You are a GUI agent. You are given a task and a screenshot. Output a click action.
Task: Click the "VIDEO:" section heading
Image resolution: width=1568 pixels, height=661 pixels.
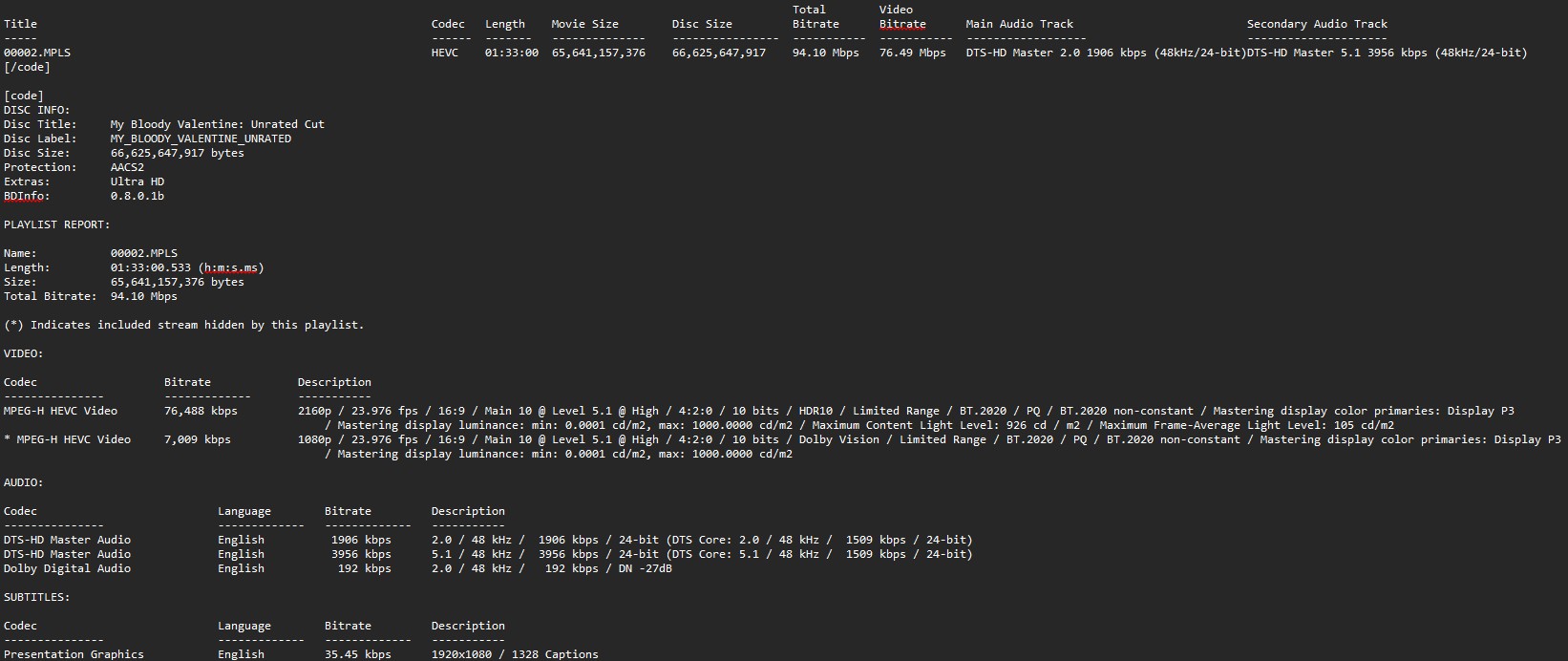tap(23, 353)
